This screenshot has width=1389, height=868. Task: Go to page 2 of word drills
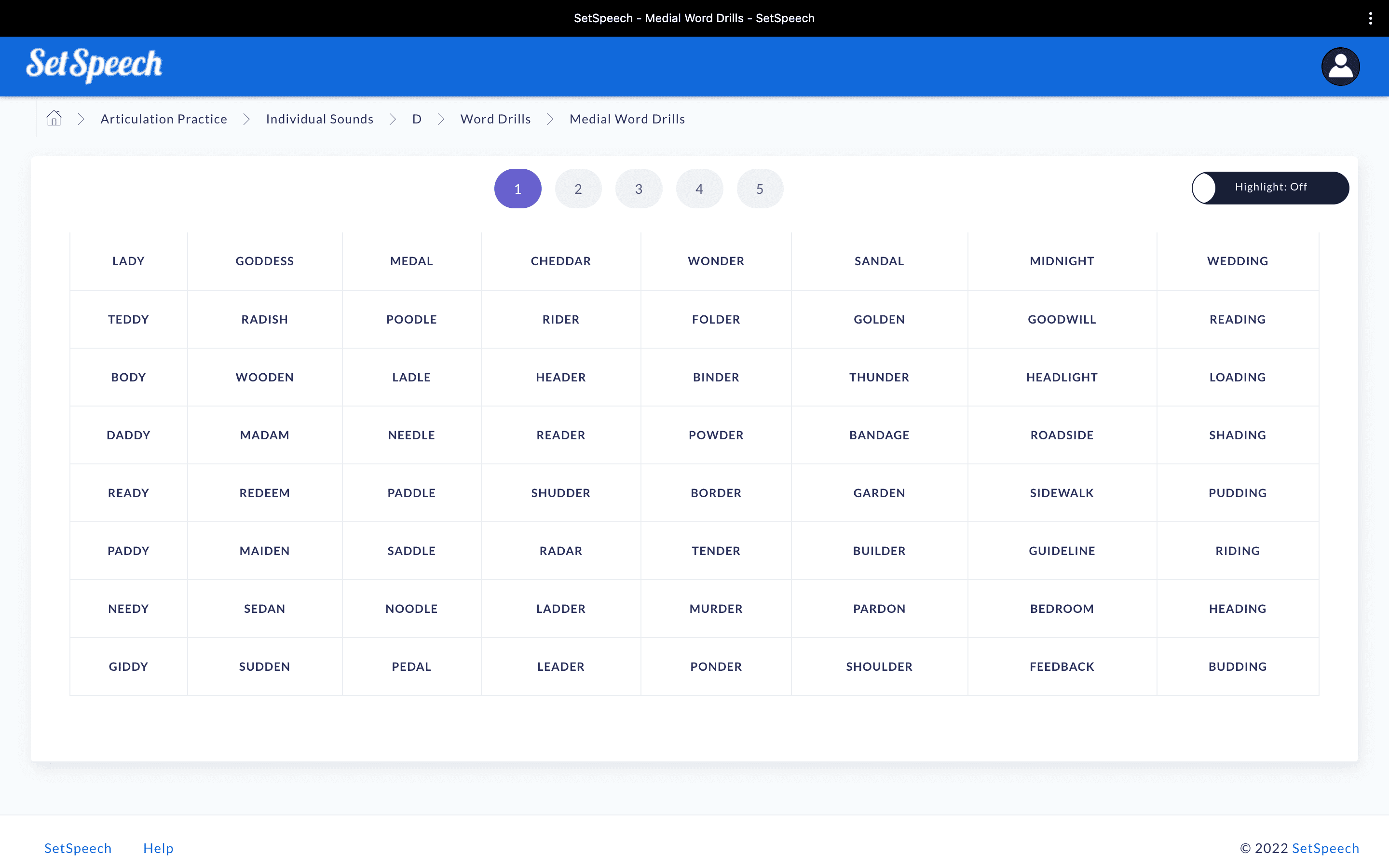(578, 189)
